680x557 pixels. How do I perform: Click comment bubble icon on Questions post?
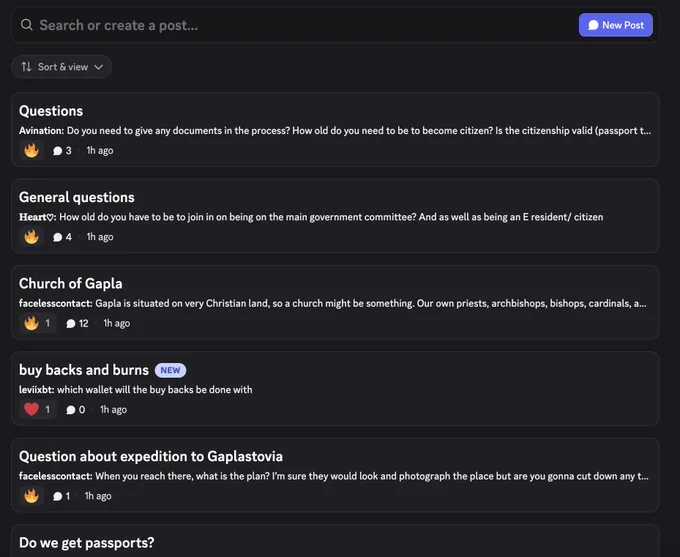pyautogui.click(x=57, y=151)
